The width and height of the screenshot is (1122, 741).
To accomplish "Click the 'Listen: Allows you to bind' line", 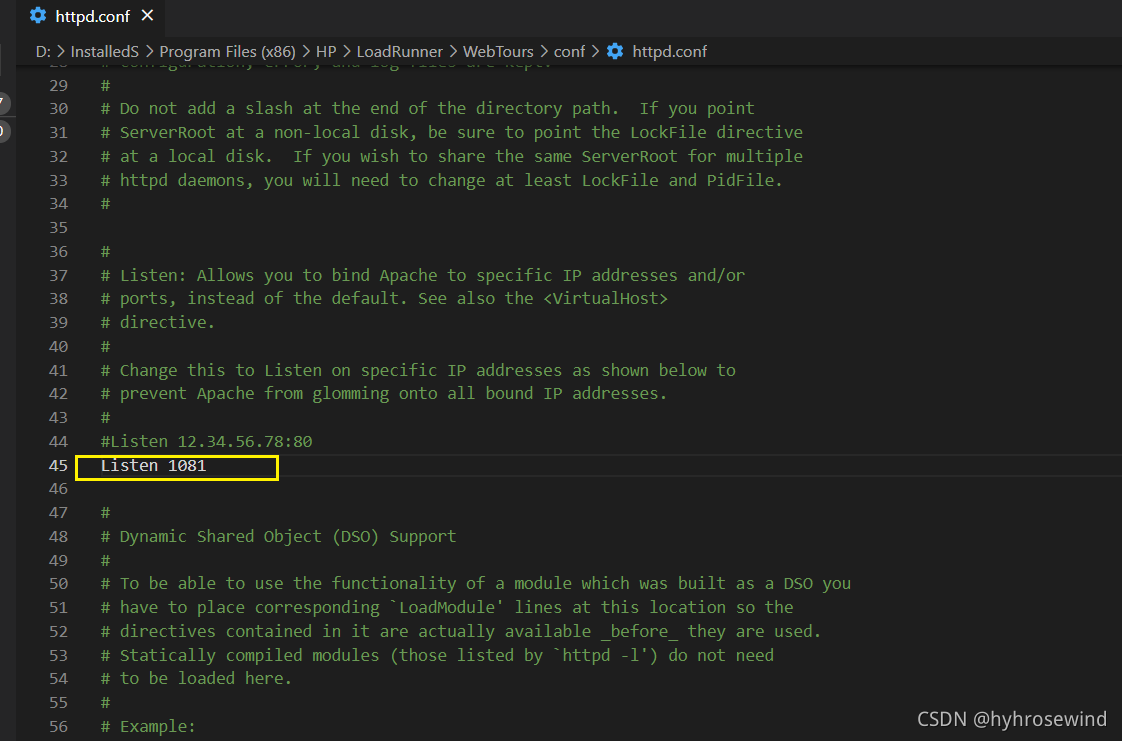I will point(422,275).
